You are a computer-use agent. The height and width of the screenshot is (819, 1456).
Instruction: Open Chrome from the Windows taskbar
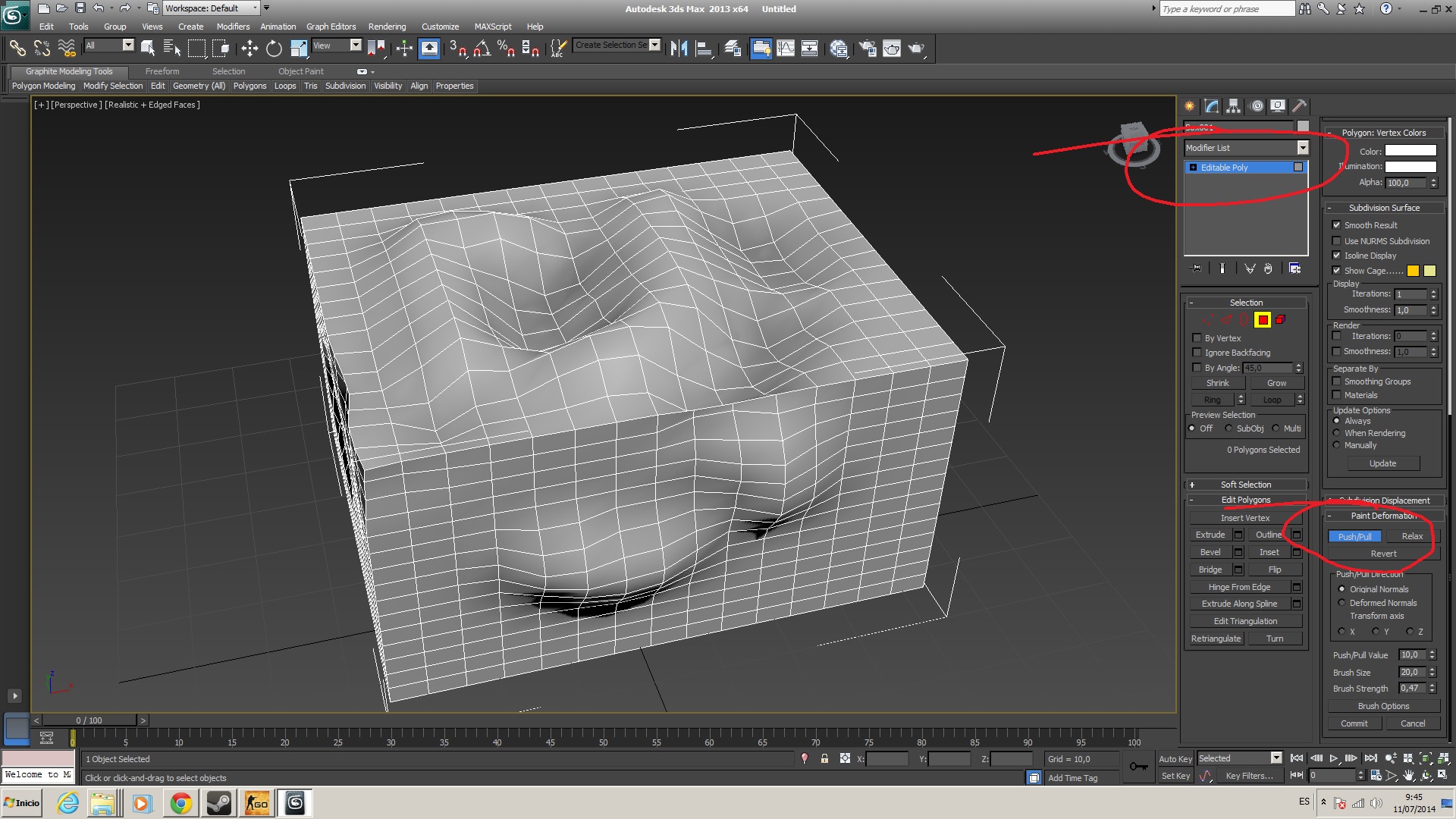[180, 803]
